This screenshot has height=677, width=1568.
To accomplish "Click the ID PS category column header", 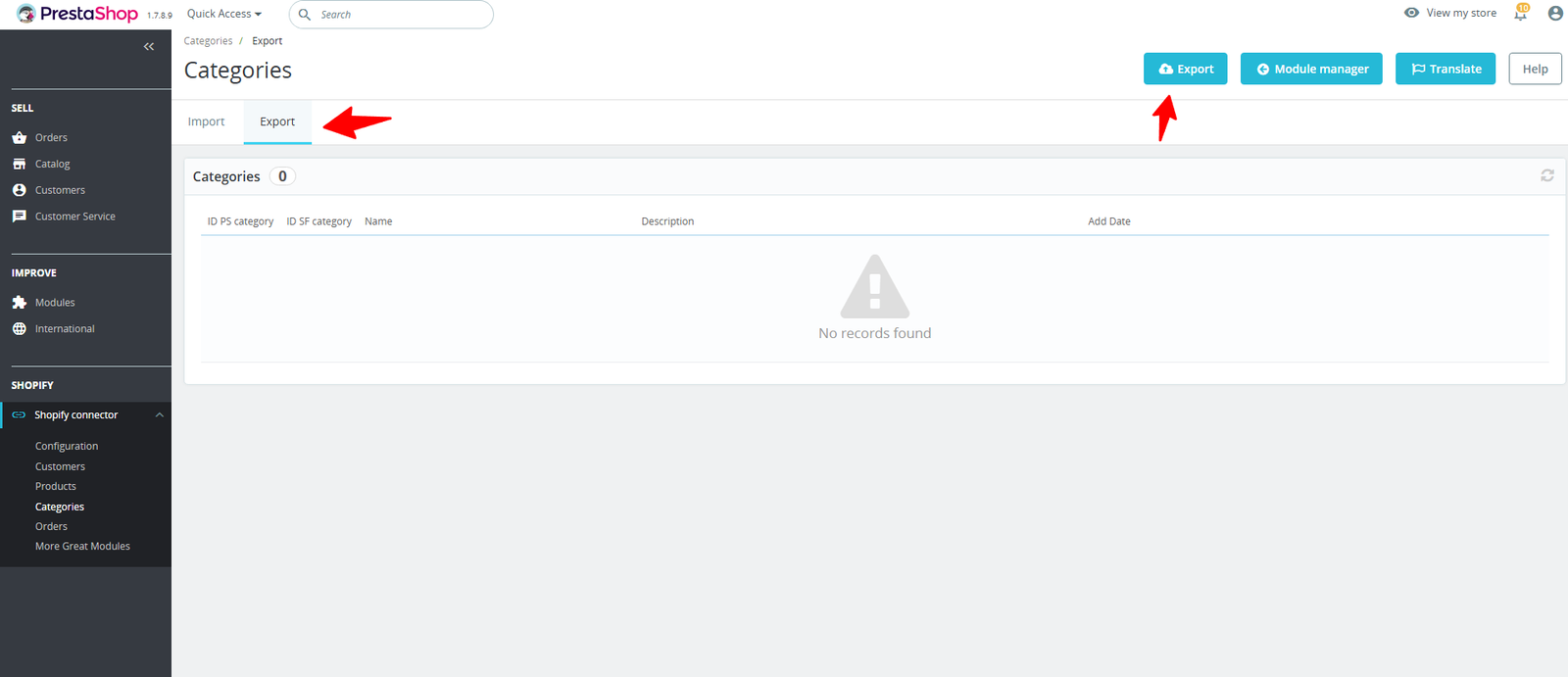I will (x=240, y=221).
